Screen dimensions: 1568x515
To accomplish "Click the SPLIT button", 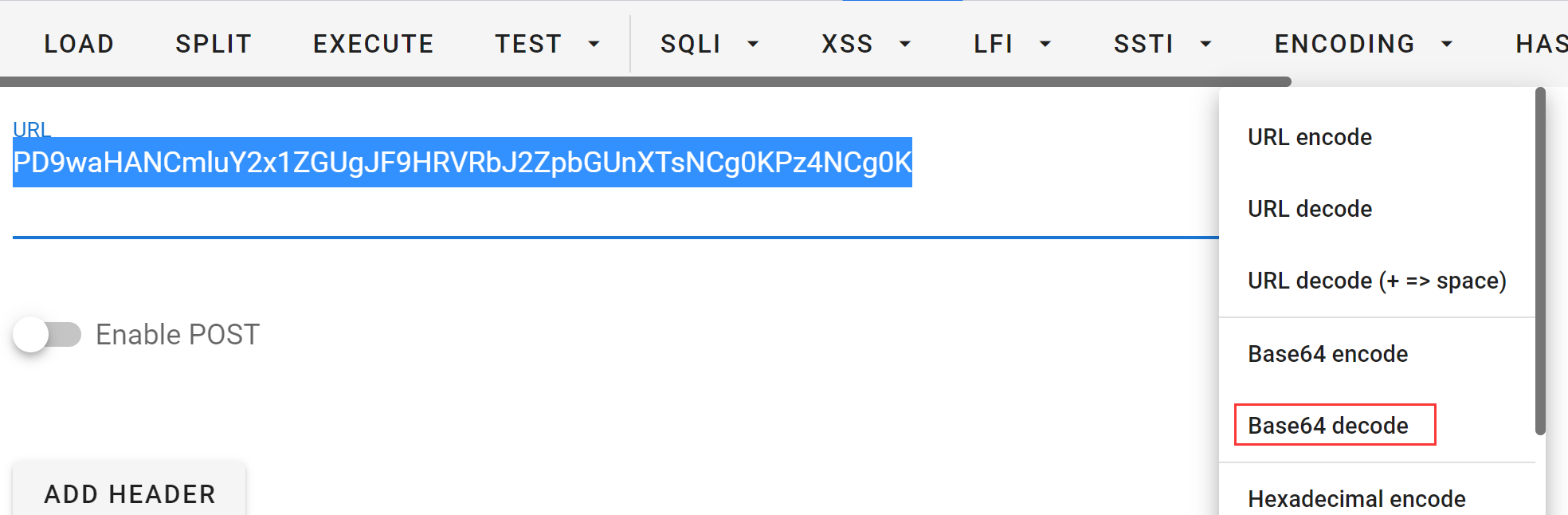I will [x=214, y=44].
